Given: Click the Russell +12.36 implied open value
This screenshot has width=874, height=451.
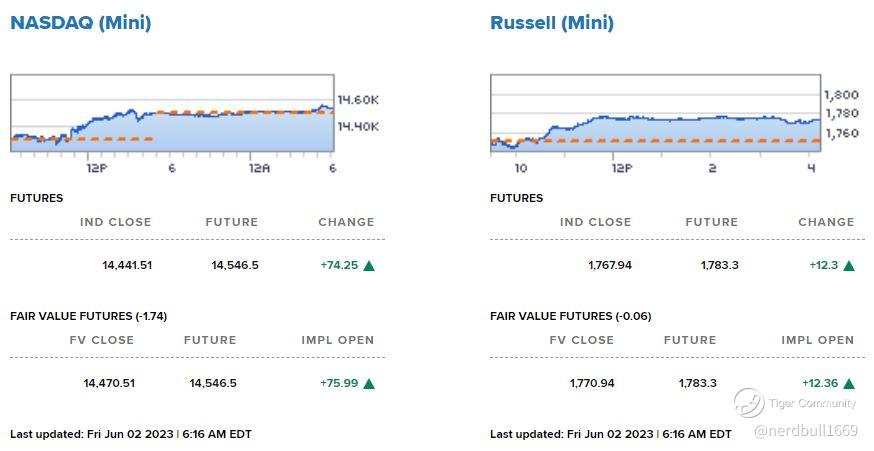Looking at the screenshot, I should [x=820, y=384].
